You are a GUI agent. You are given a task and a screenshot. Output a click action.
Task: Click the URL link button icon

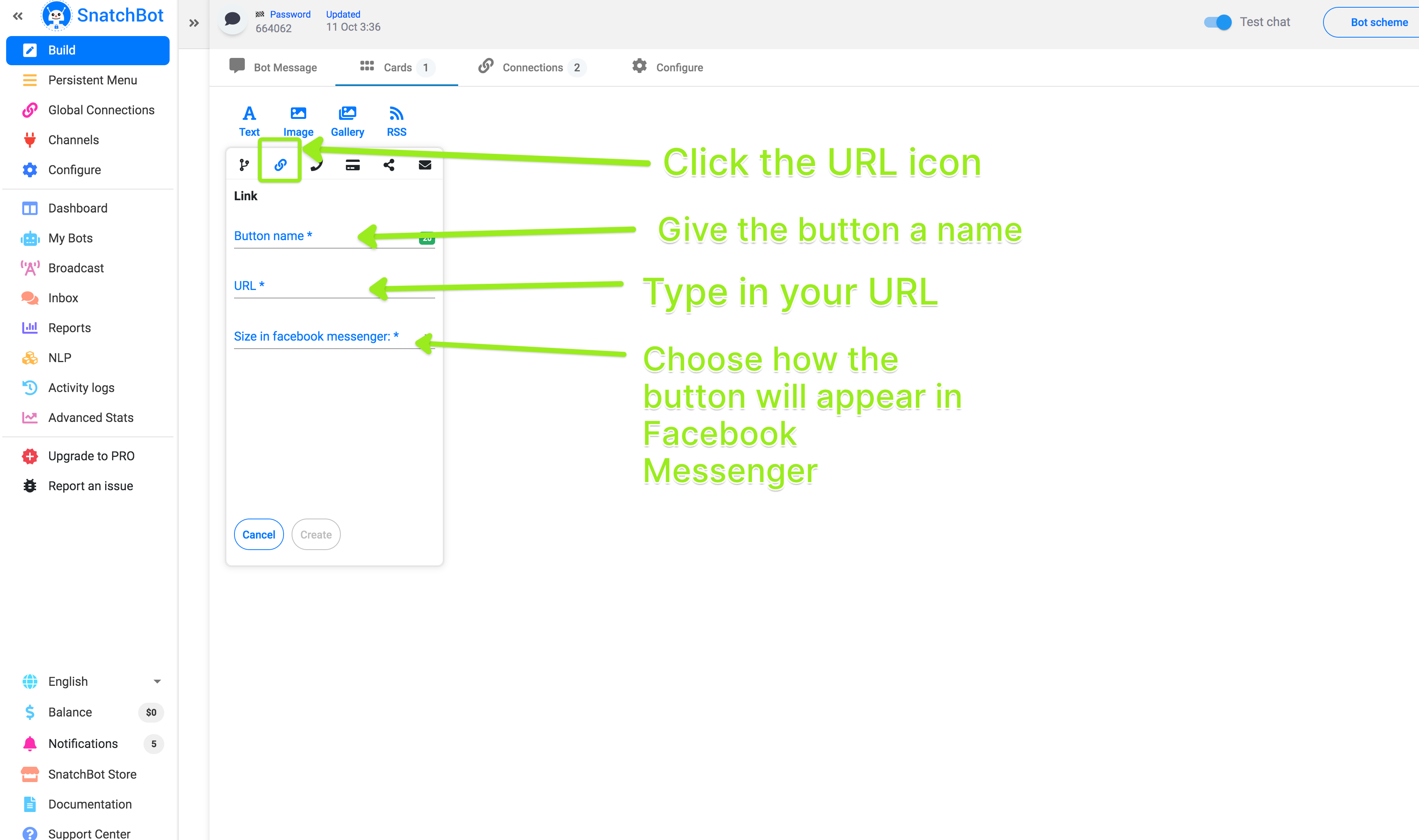tap(280, 165)
